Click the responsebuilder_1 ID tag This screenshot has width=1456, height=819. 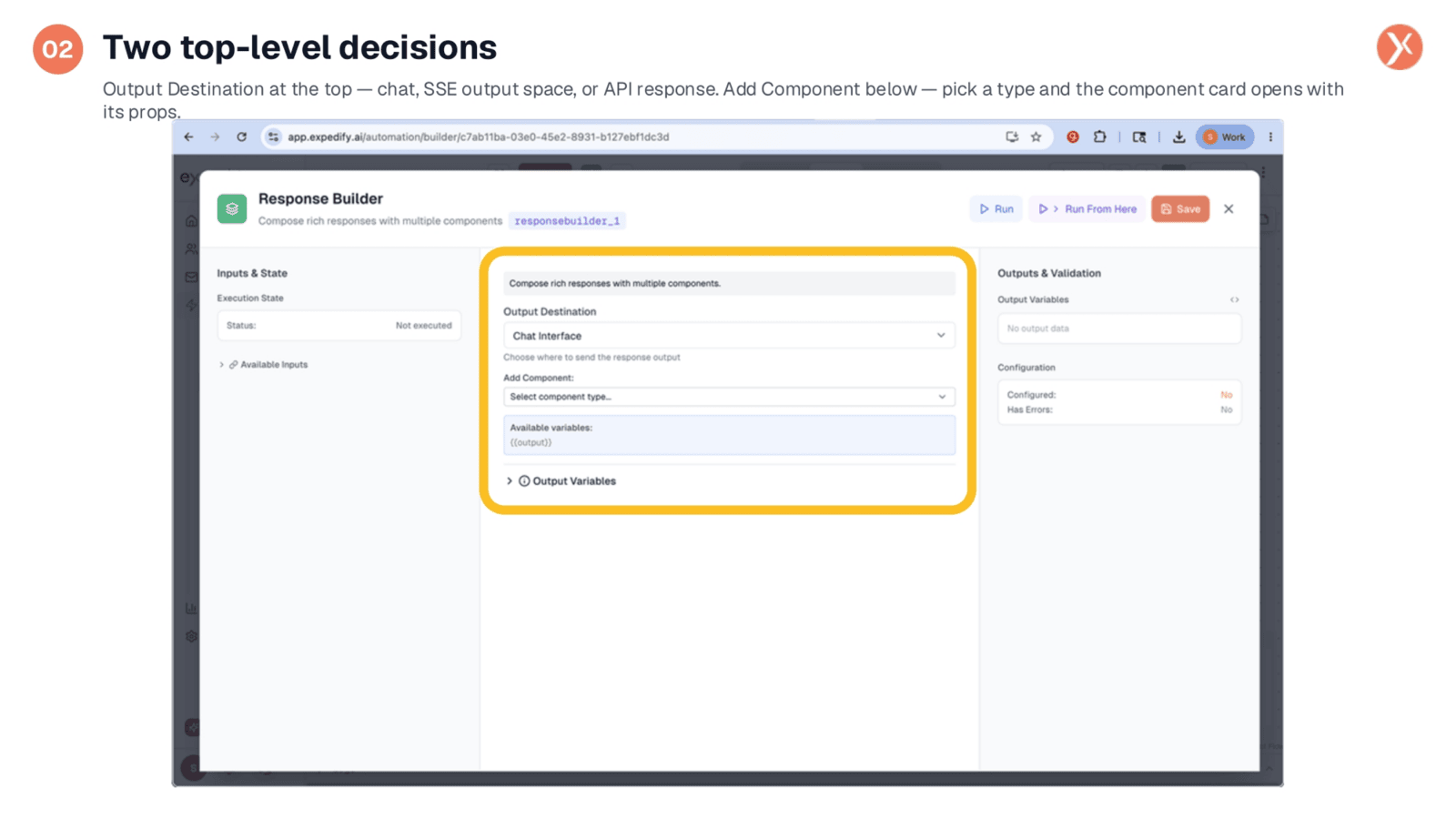567,221
